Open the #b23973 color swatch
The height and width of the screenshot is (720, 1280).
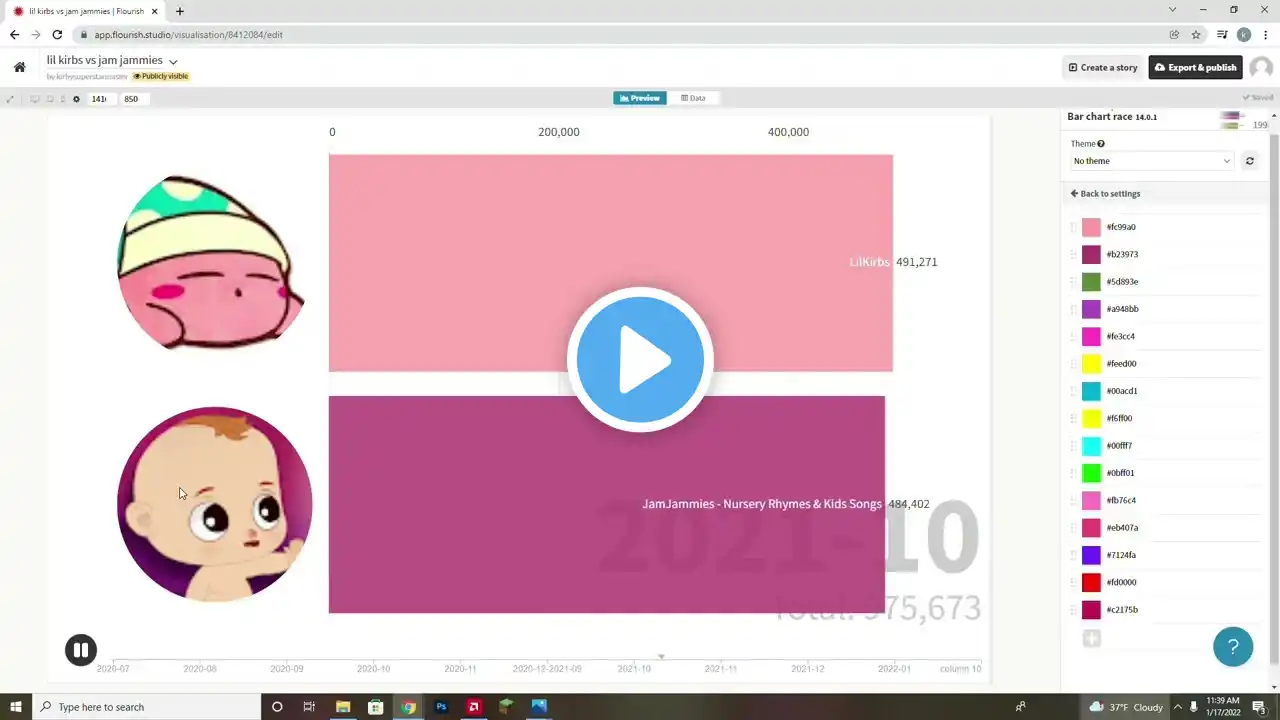[x=1091, y=254]
